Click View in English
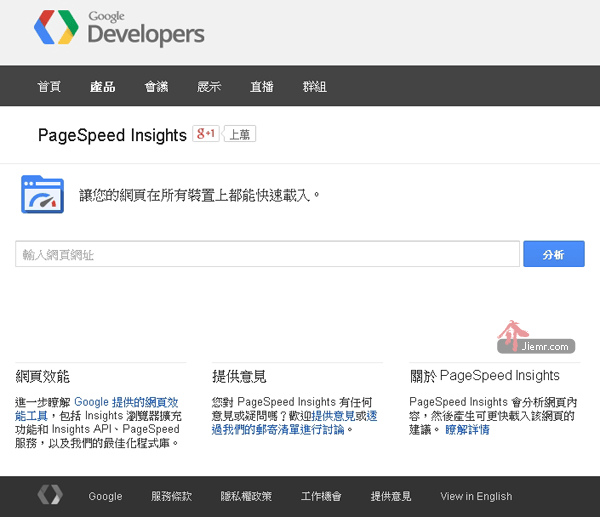The height and width of the screenshot is (517, 600). [x=476, y=496]
